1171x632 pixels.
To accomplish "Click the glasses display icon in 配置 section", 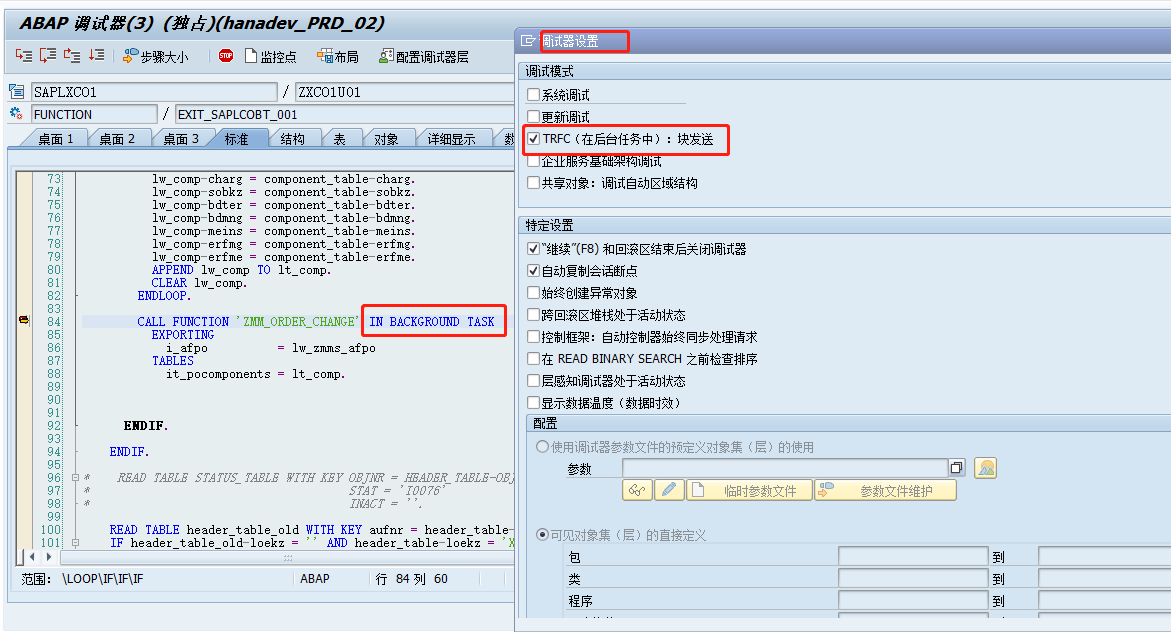I will pos(638,490).
